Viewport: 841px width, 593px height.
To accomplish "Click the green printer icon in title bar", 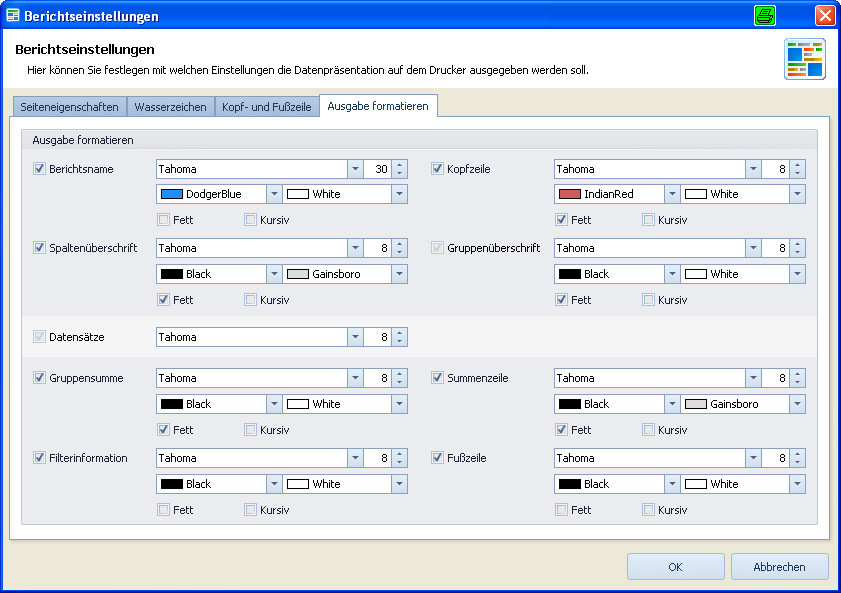I will [x=764, y=16].
